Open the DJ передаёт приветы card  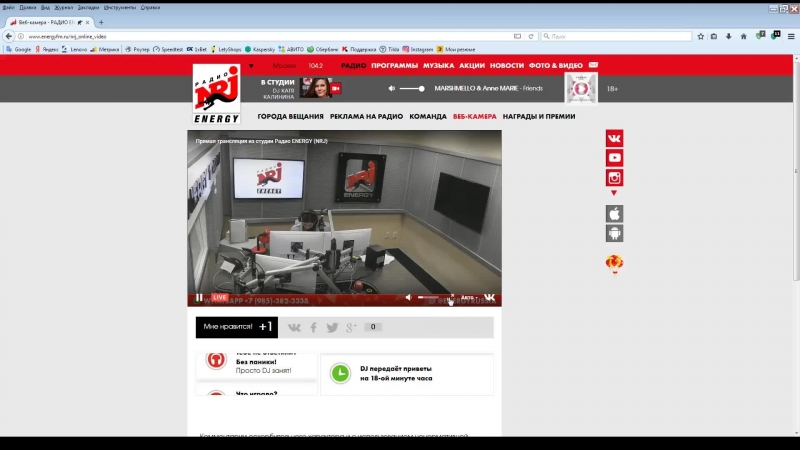407,373
